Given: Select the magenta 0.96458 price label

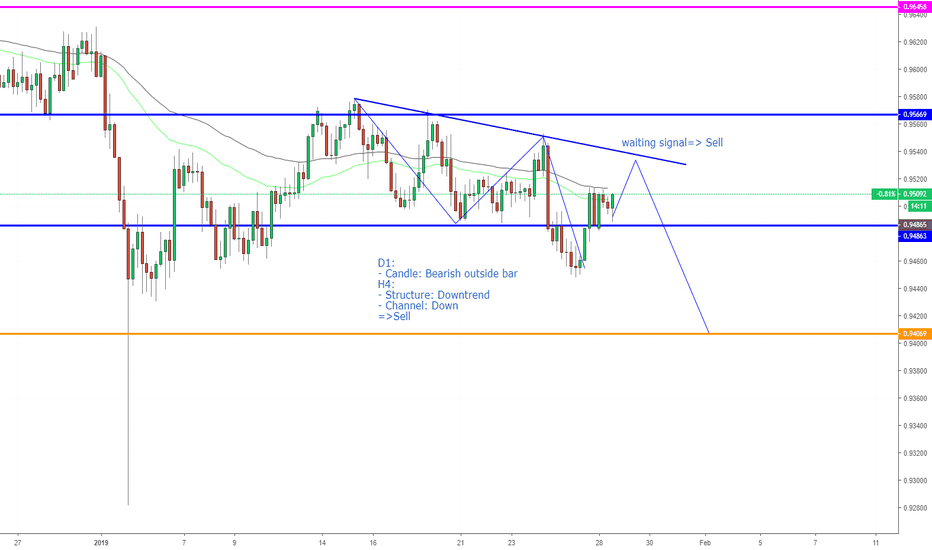Looking at the screenshot, I should pos(914,7).
